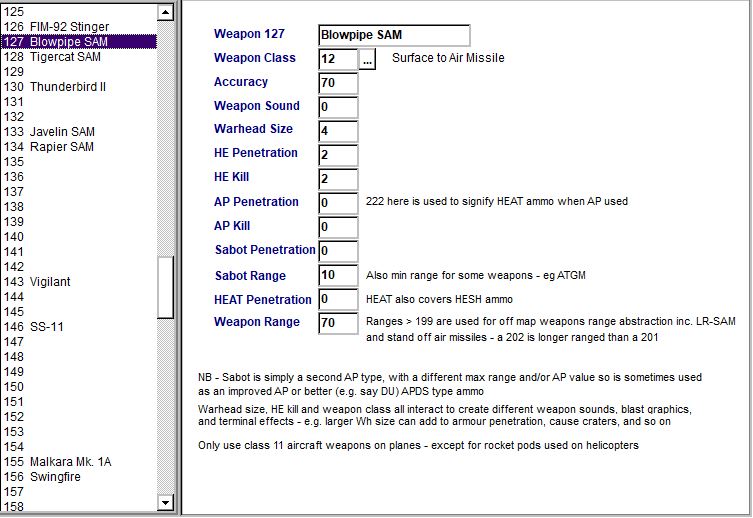This screenshot has height=518, width=753.
Task: Choose Malkara Mk. 1A entry
Action: 69,462
